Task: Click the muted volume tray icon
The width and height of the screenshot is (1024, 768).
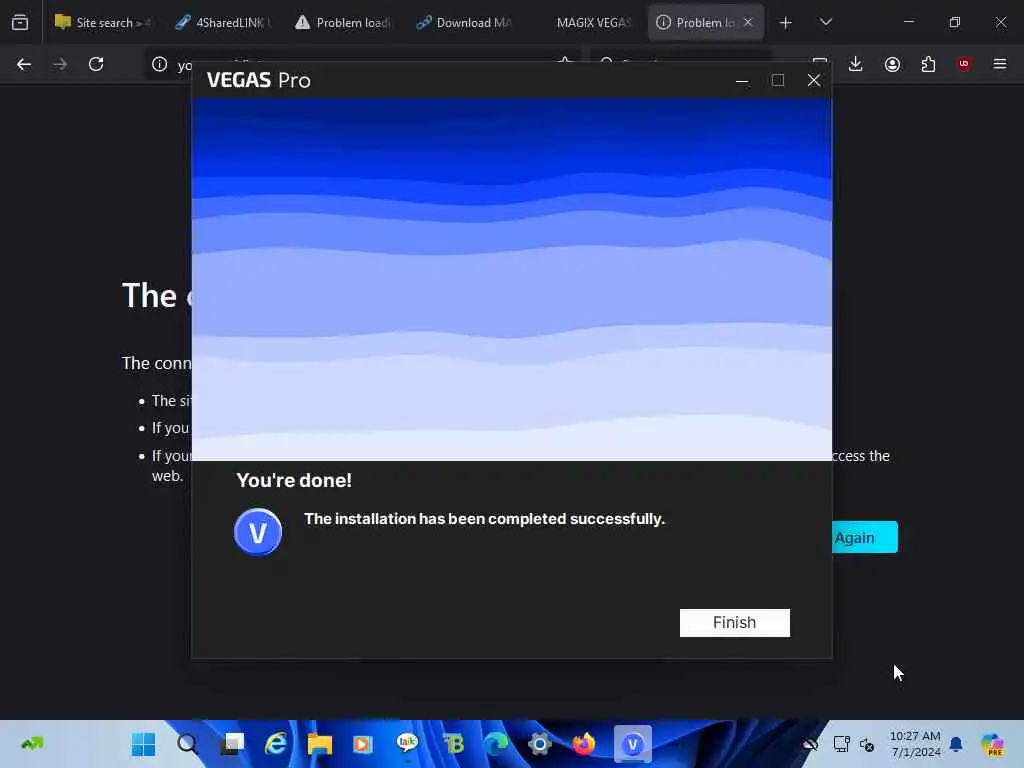Action: point(867,744)
